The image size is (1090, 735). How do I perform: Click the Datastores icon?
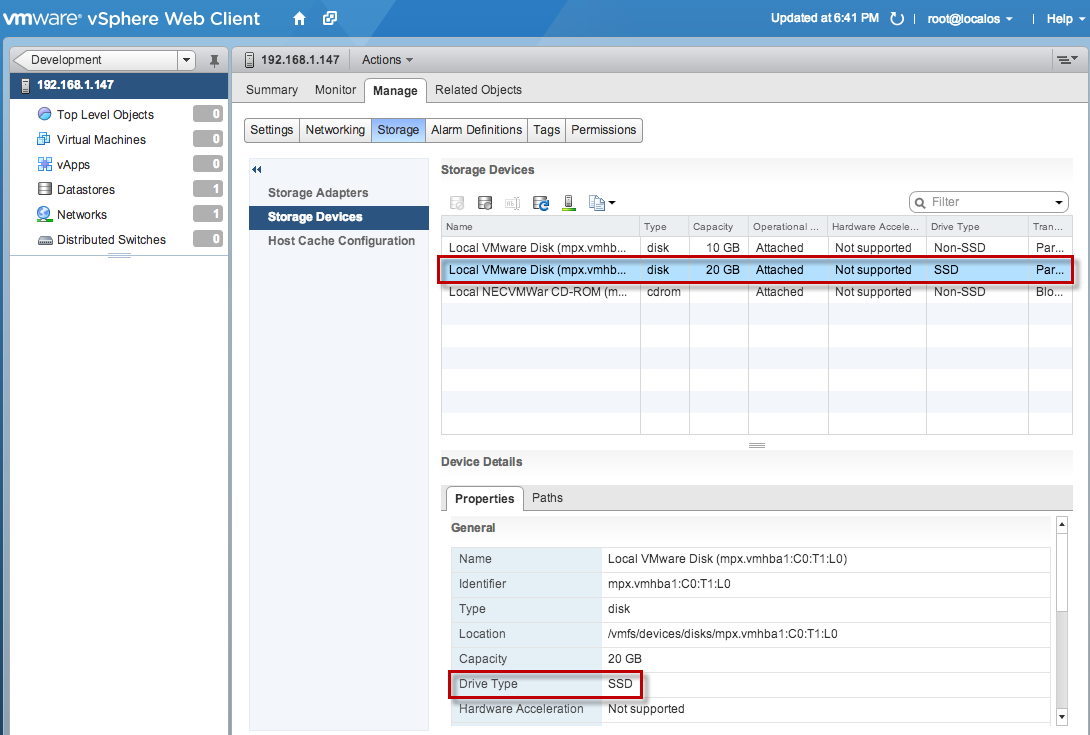pos(44,189)
